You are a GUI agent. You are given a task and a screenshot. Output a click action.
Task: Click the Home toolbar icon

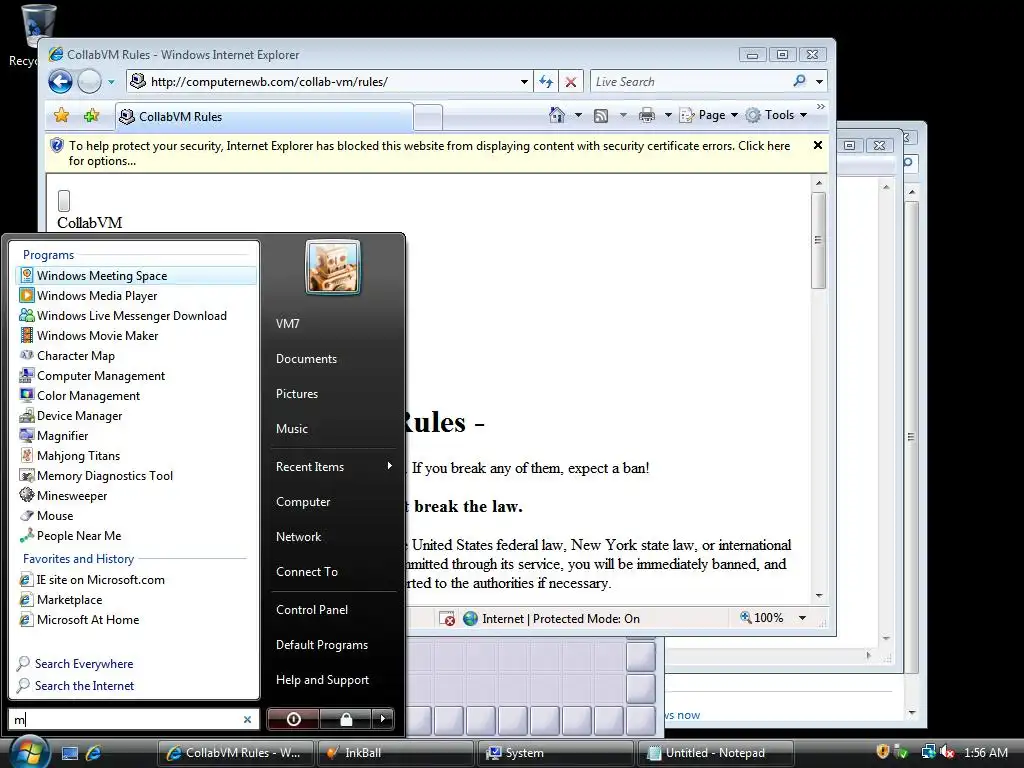tap(556, 115)
